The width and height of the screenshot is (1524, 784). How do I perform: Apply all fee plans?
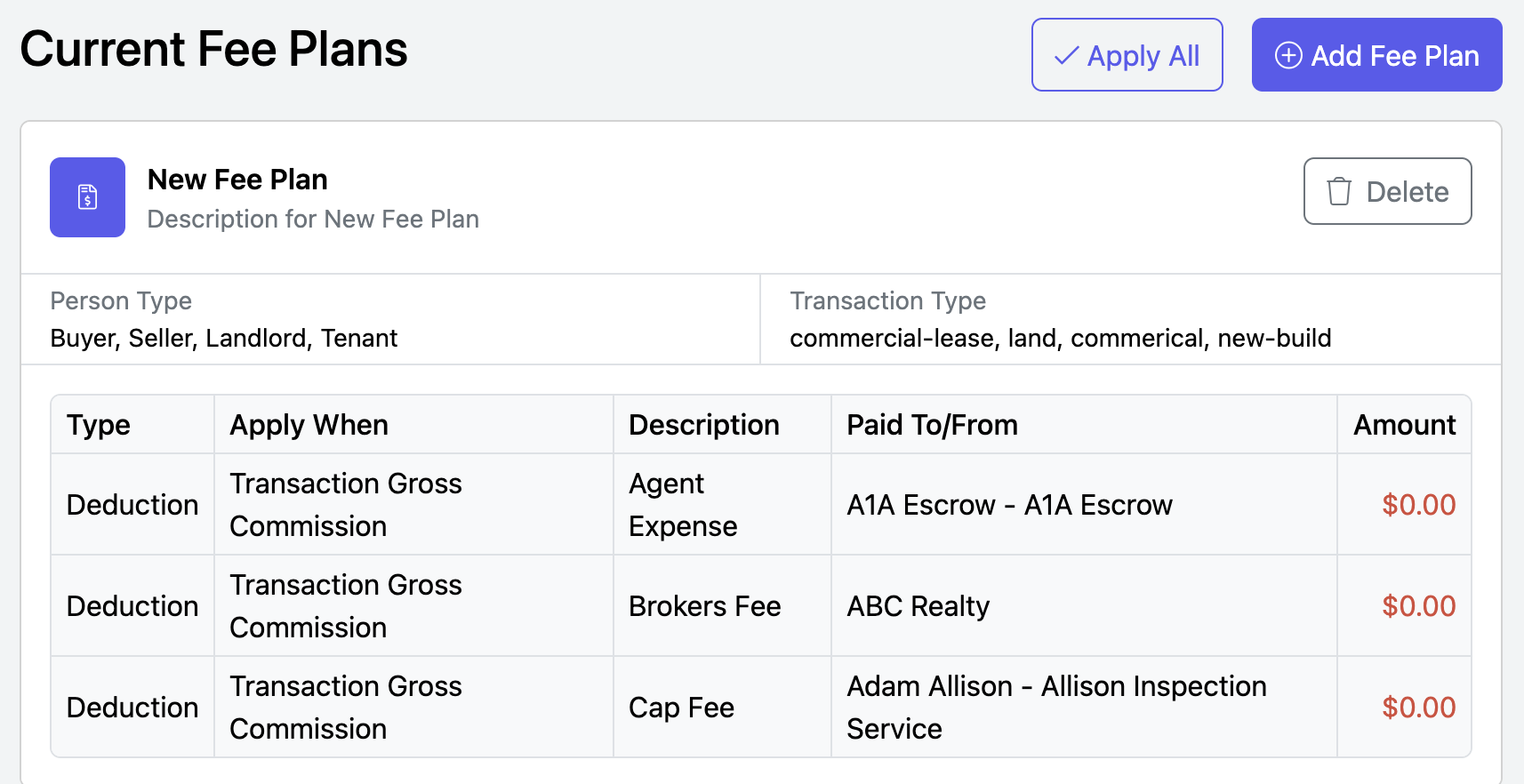[x=1127, y=55]
